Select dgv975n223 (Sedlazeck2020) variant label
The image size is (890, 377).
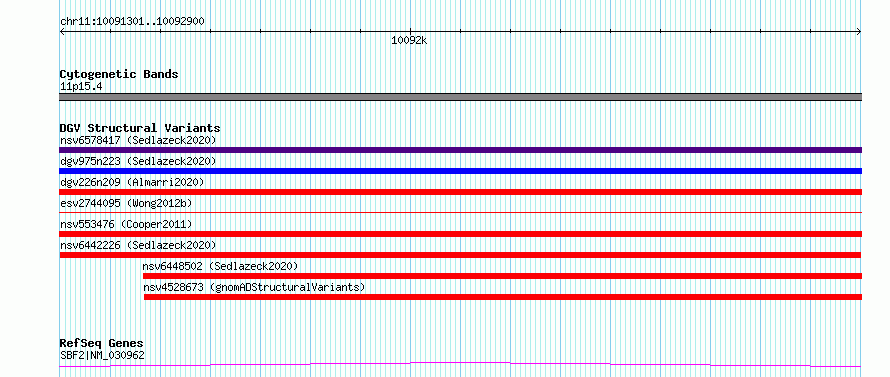tap(138, 161)
